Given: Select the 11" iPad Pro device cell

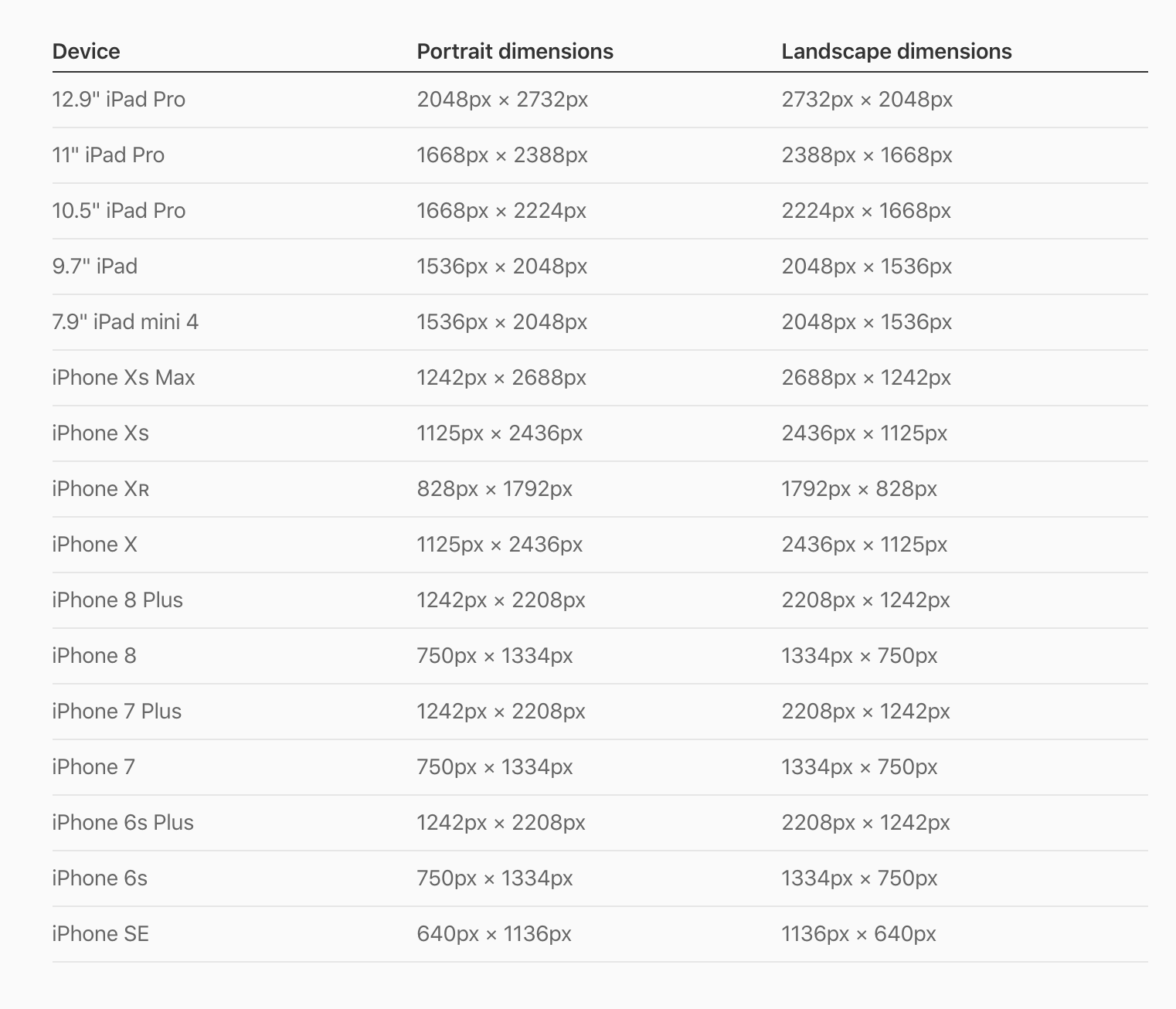Looking at the screenshot, I should (108, 155).
